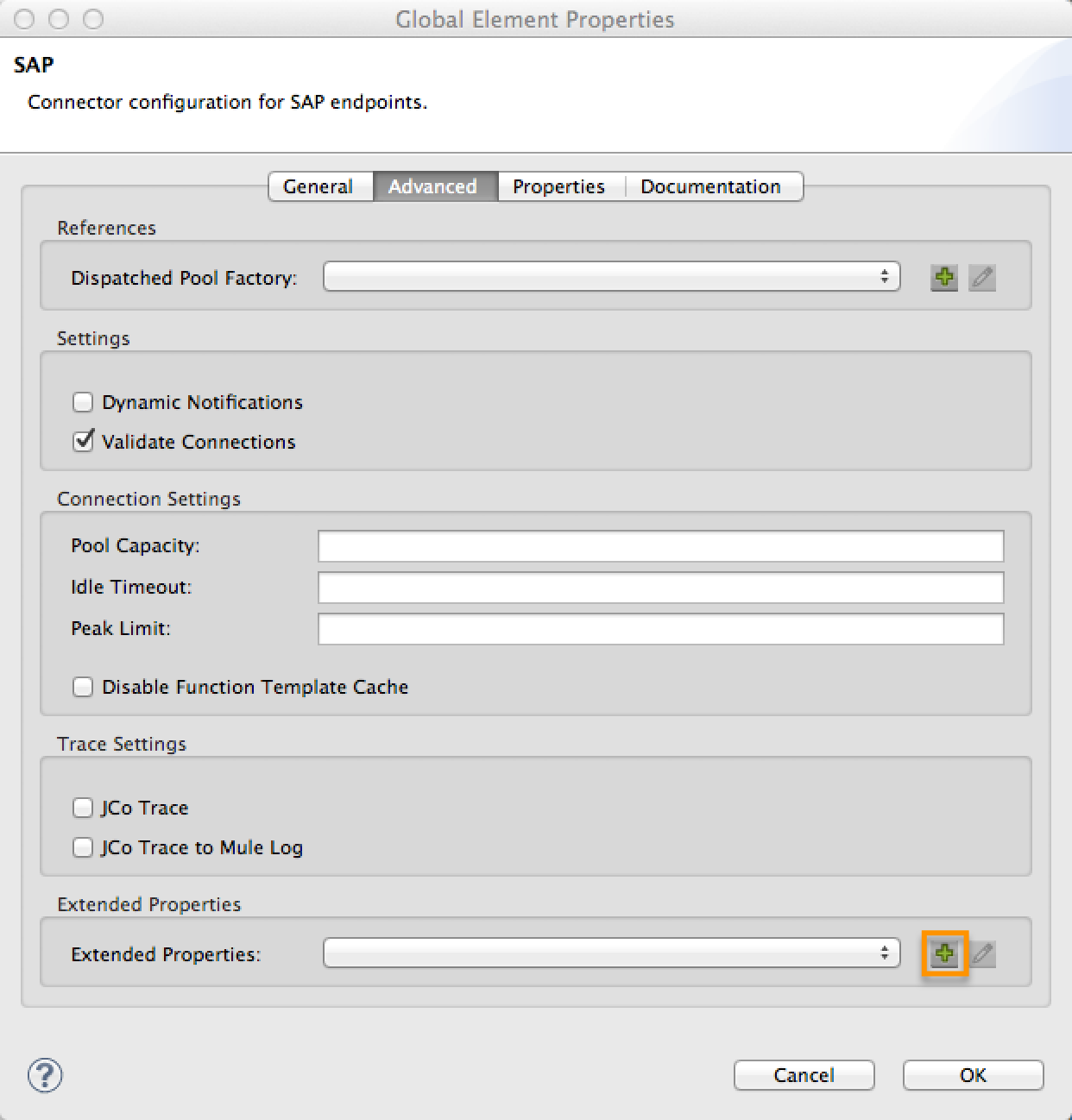Disable Validate Connections
This screenshot has width=1072, height=1120.
tap(83, 441)
